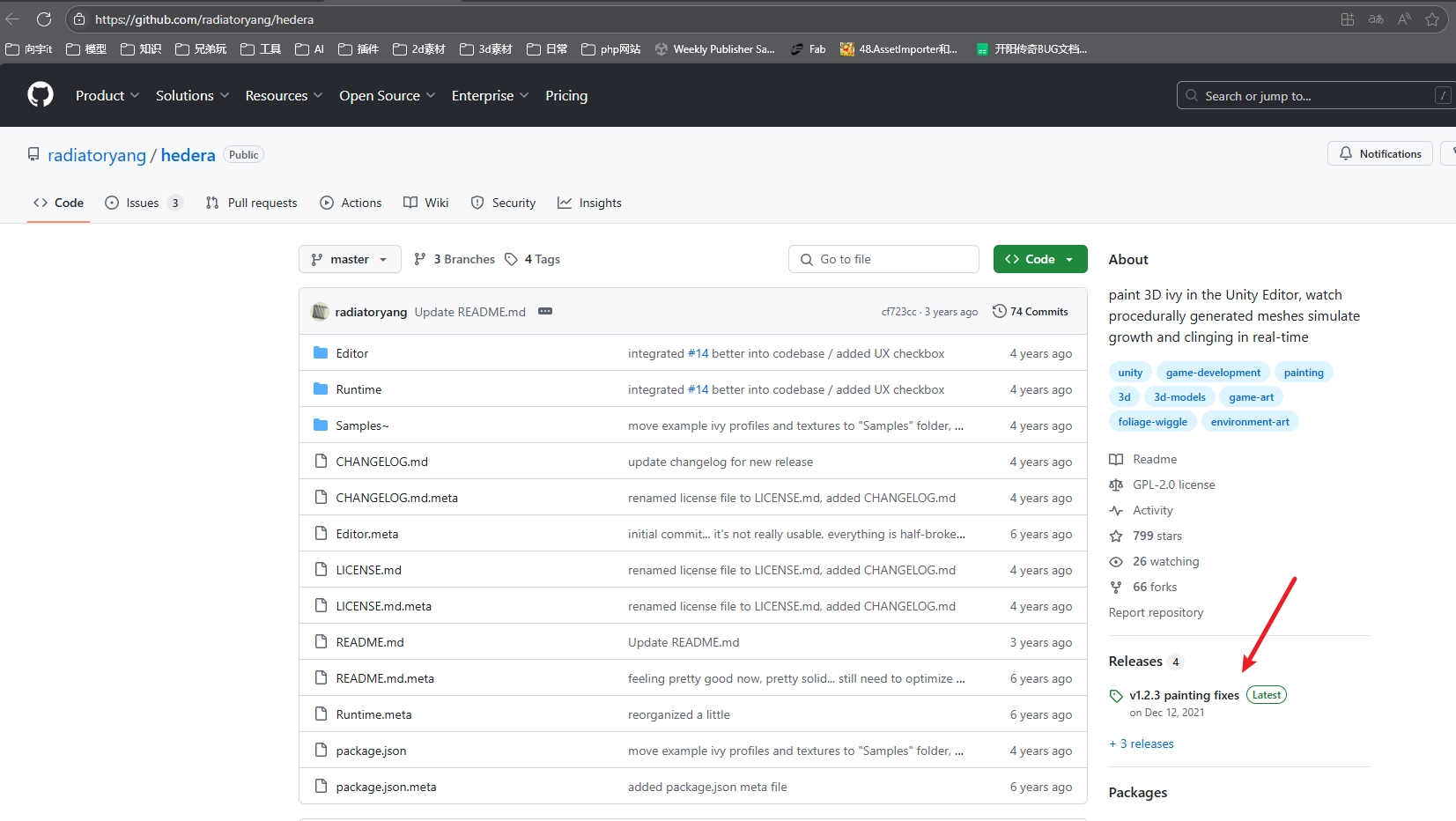The width and height of the screenshot is (1456, 821).
Task: Open the Activity link
Action: [1142, 510]
